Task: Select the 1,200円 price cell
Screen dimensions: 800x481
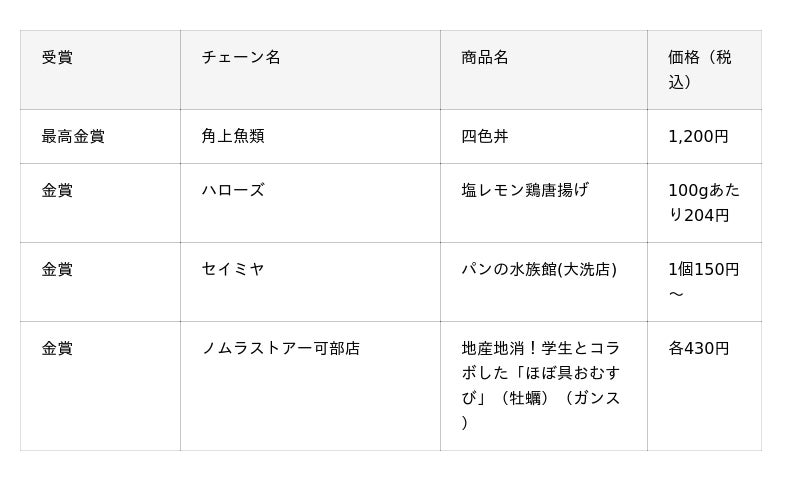Action: tap(698, 137)
